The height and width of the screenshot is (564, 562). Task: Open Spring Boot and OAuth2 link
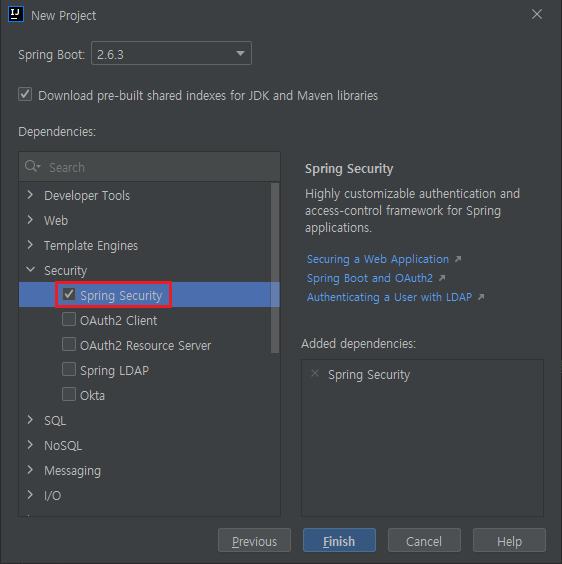tap(370, 278)
